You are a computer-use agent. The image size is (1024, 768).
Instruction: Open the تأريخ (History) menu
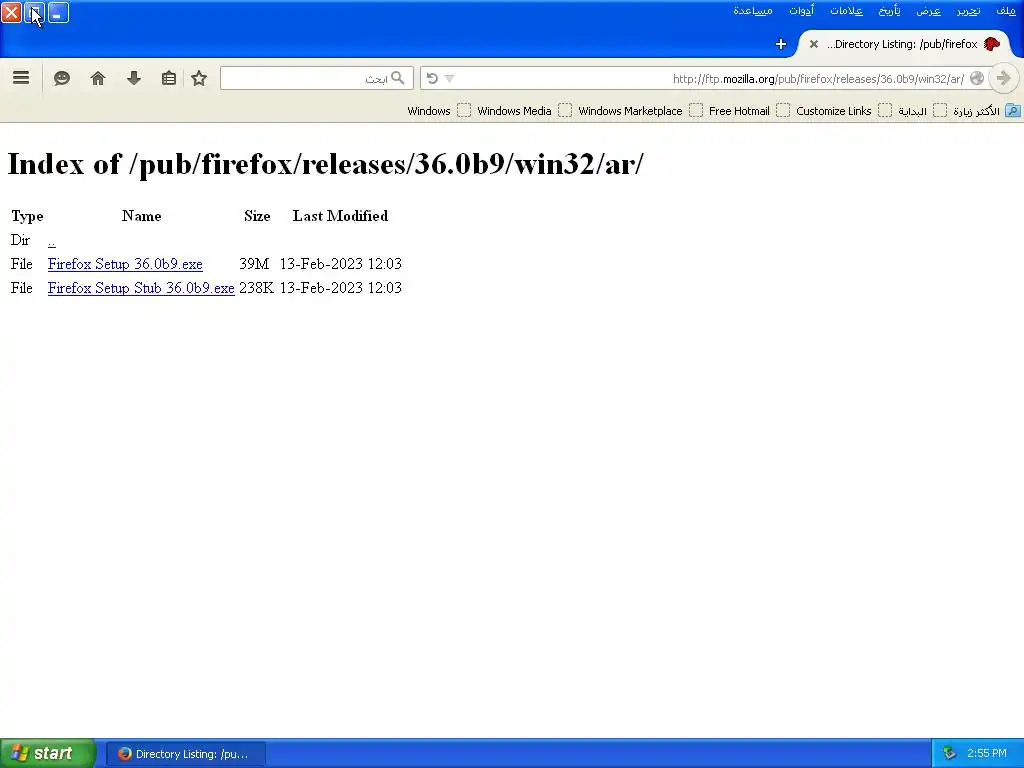coord(889,10)
